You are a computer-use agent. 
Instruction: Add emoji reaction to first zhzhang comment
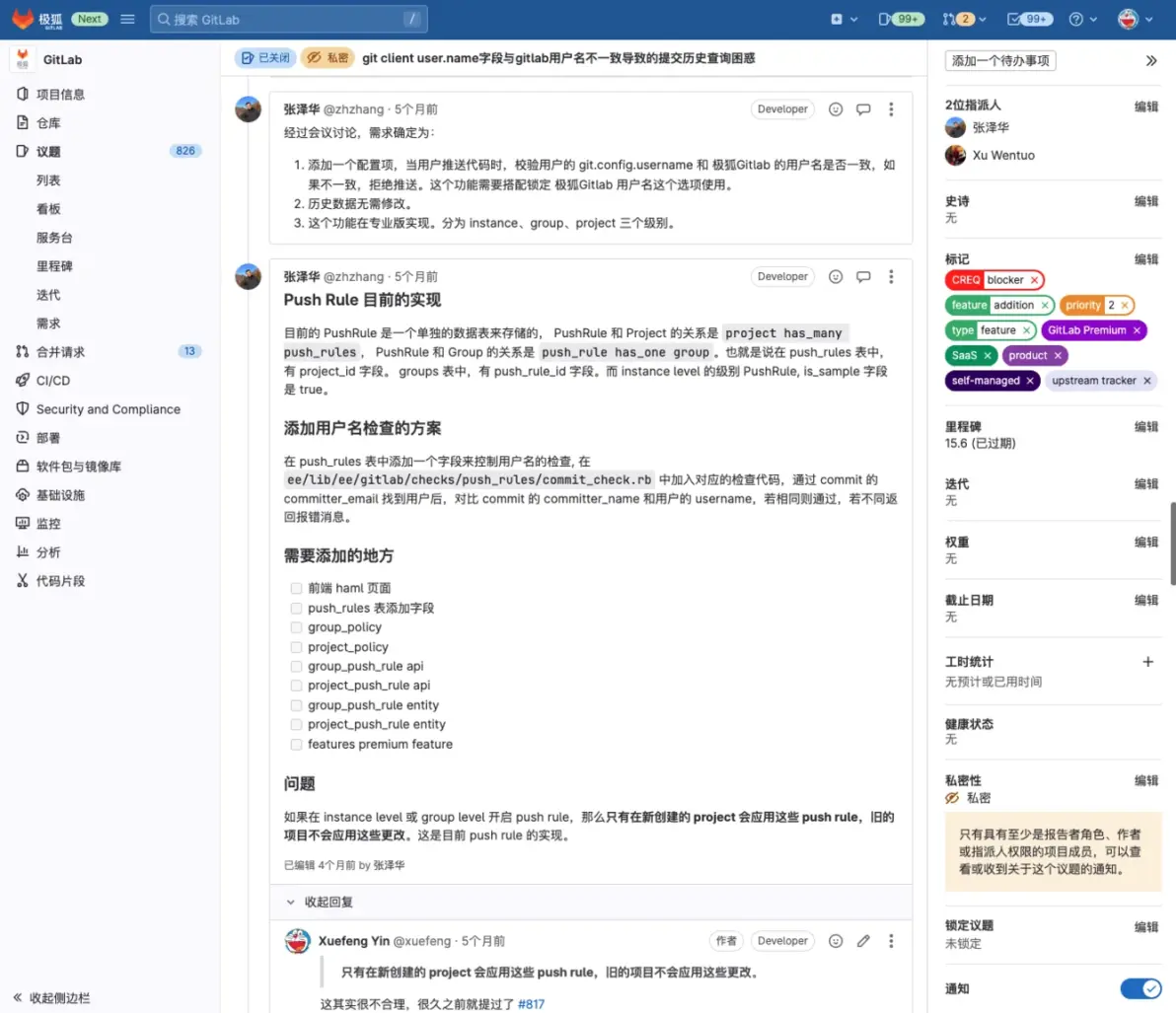tap(836, 109)
